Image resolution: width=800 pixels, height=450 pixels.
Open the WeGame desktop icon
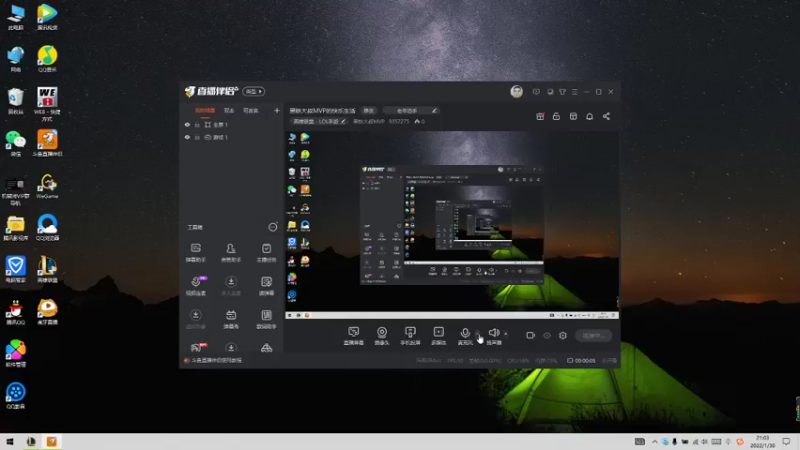pyautogui.click(x=47, y=186)
